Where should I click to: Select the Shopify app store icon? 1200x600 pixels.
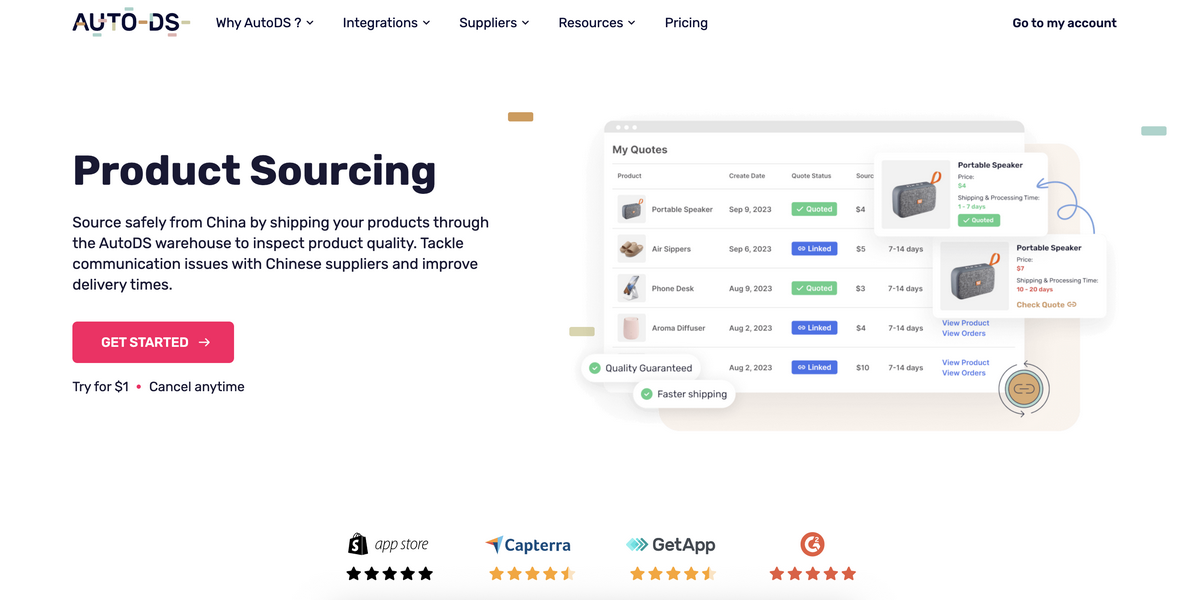pos(389,543)
